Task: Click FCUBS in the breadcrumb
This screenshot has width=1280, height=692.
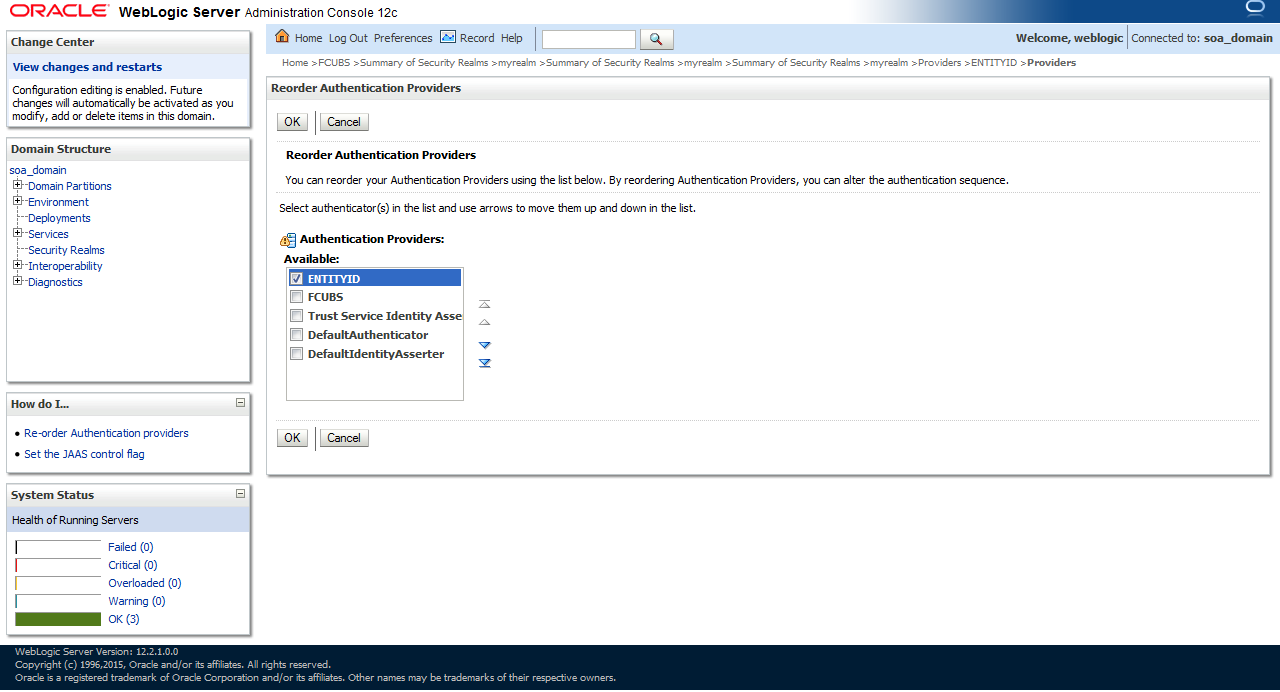Action: point(334,63)
